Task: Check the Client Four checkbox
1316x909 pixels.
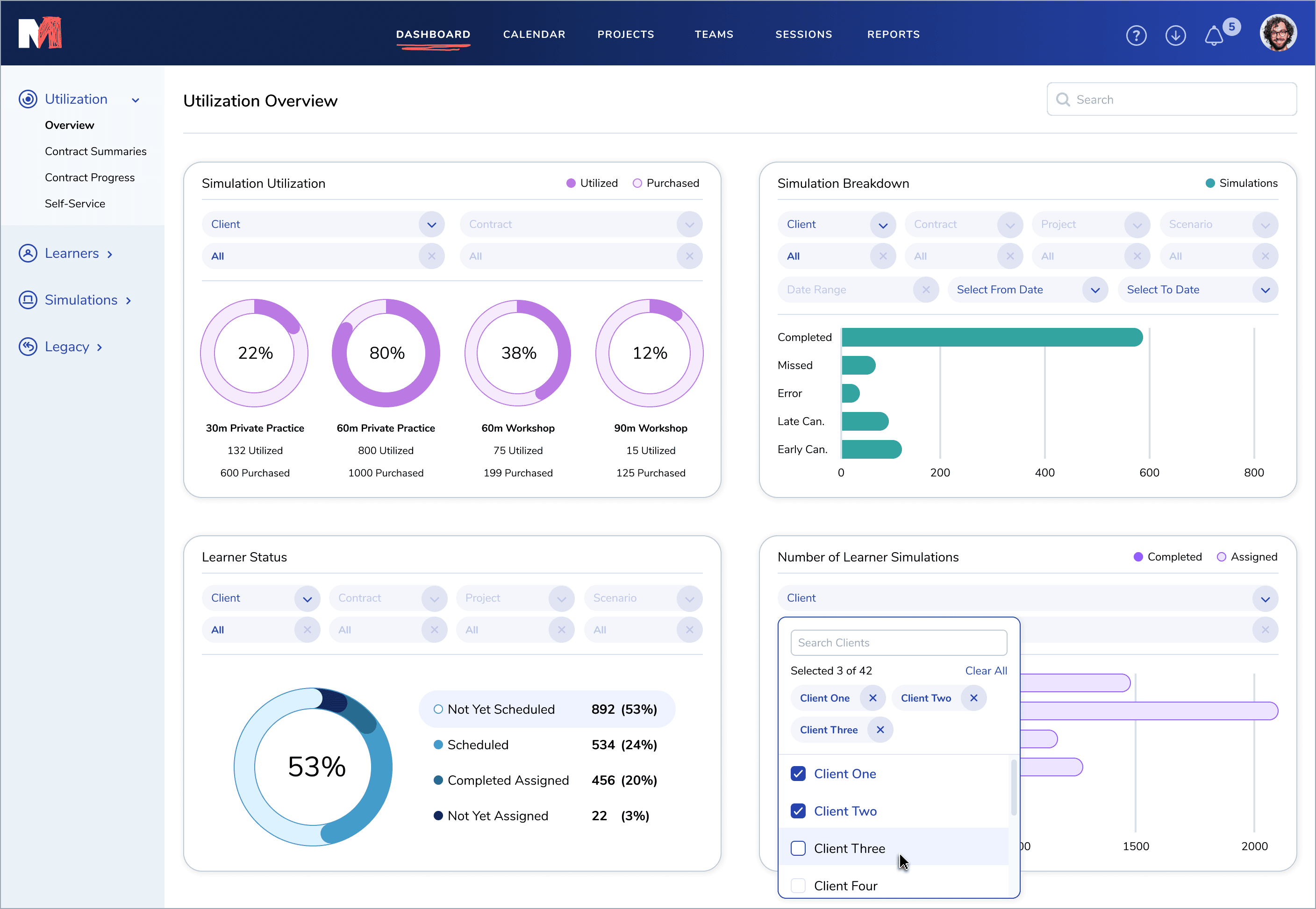Action: coord(798,886)
